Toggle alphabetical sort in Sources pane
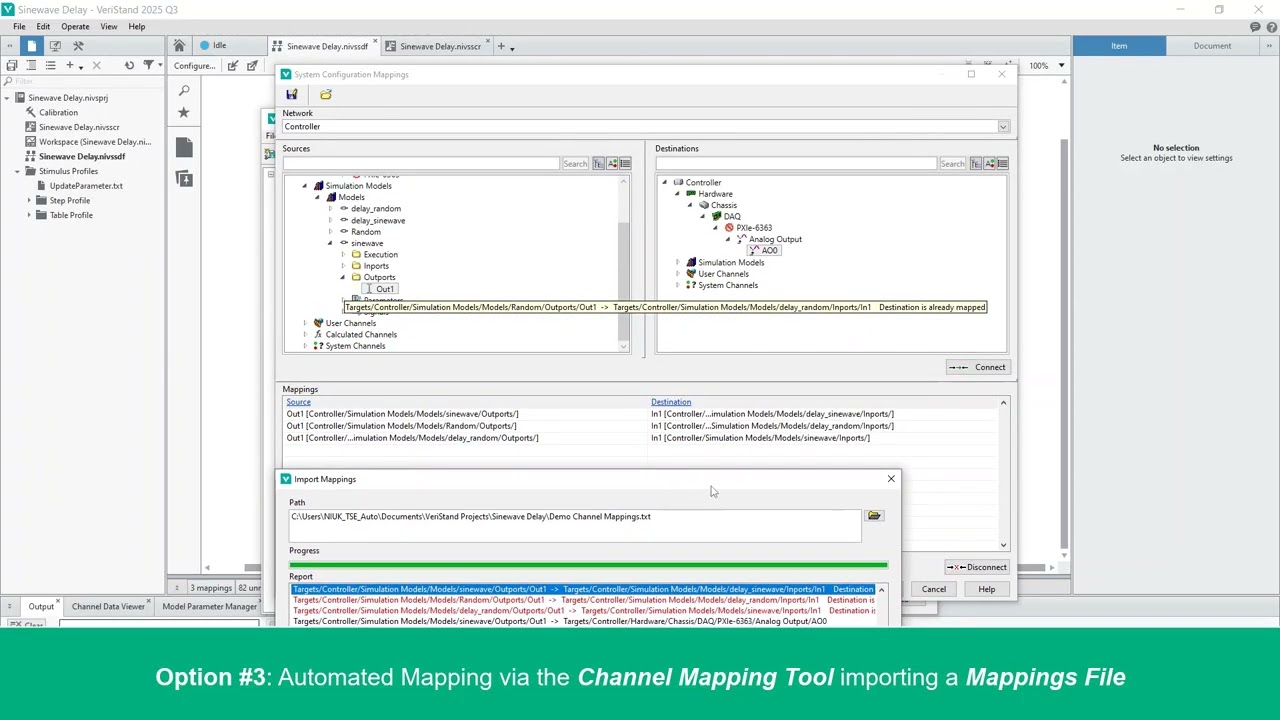Viewport: 1280px width, 720px height. [x=611, y=164]
